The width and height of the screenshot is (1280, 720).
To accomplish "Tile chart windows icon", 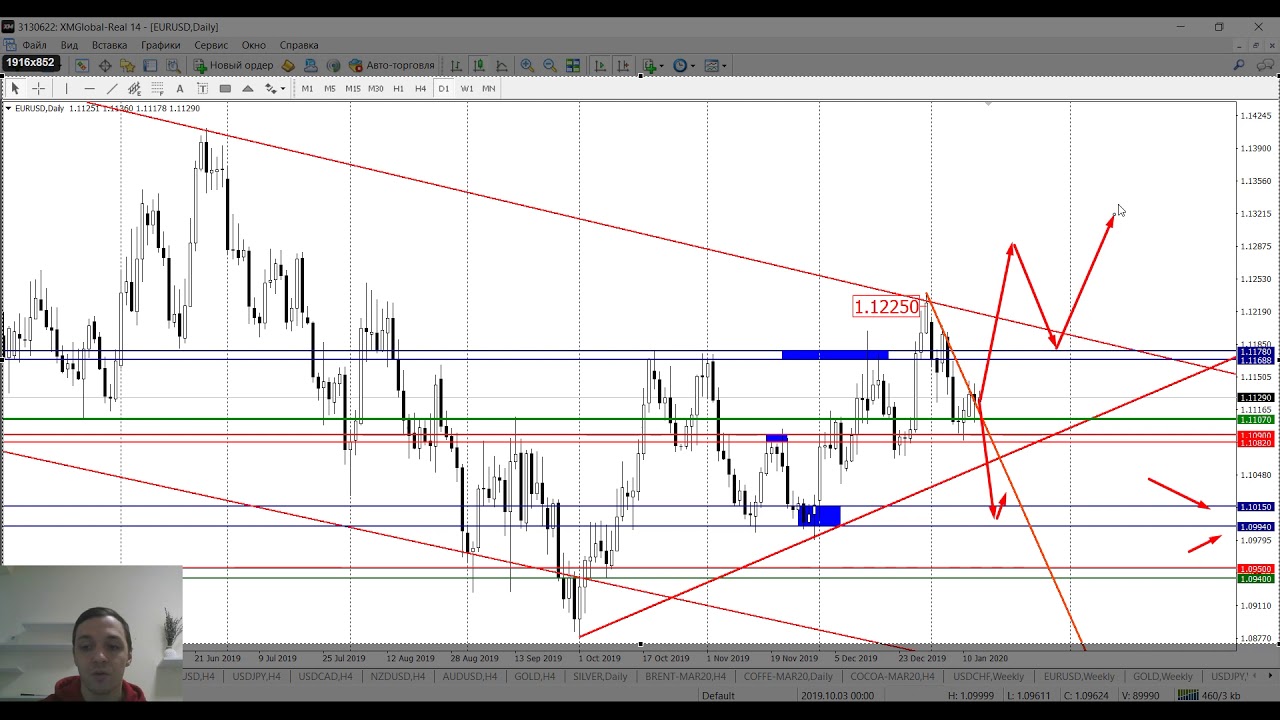I will point(573,65).
